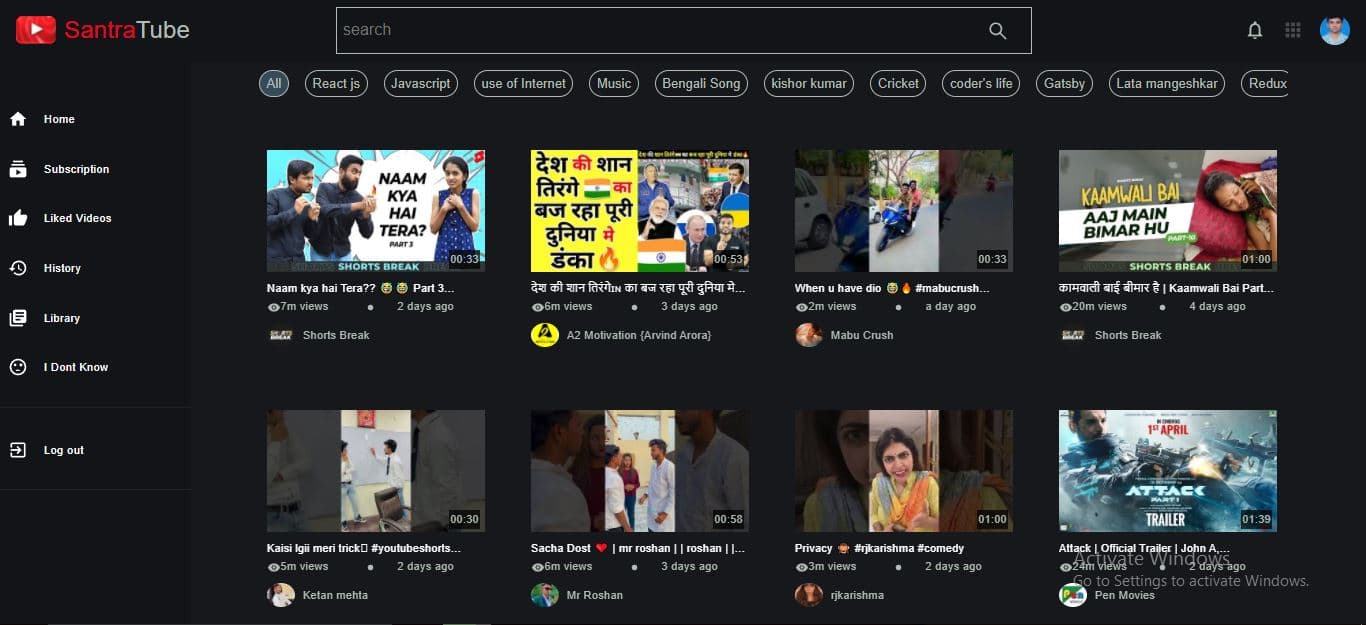This screenshot has width=1366, height=625.
Task: Open the apps grid icon
Action: (x=1293, y=31)
